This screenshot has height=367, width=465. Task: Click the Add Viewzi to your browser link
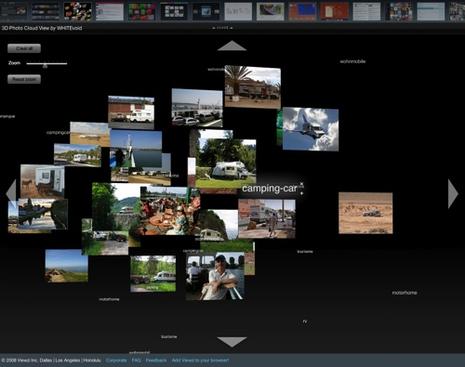click(x=200, y=360)
